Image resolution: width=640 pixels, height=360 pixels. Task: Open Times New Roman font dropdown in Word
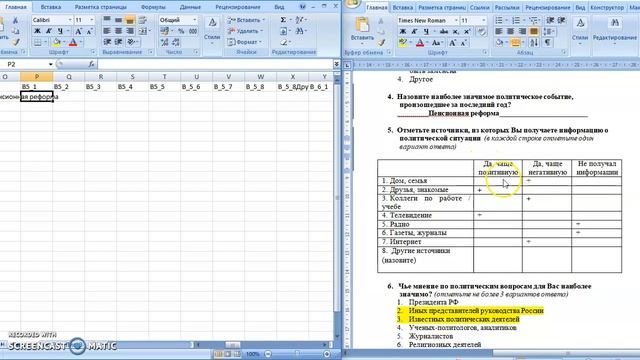click(456, 20)
